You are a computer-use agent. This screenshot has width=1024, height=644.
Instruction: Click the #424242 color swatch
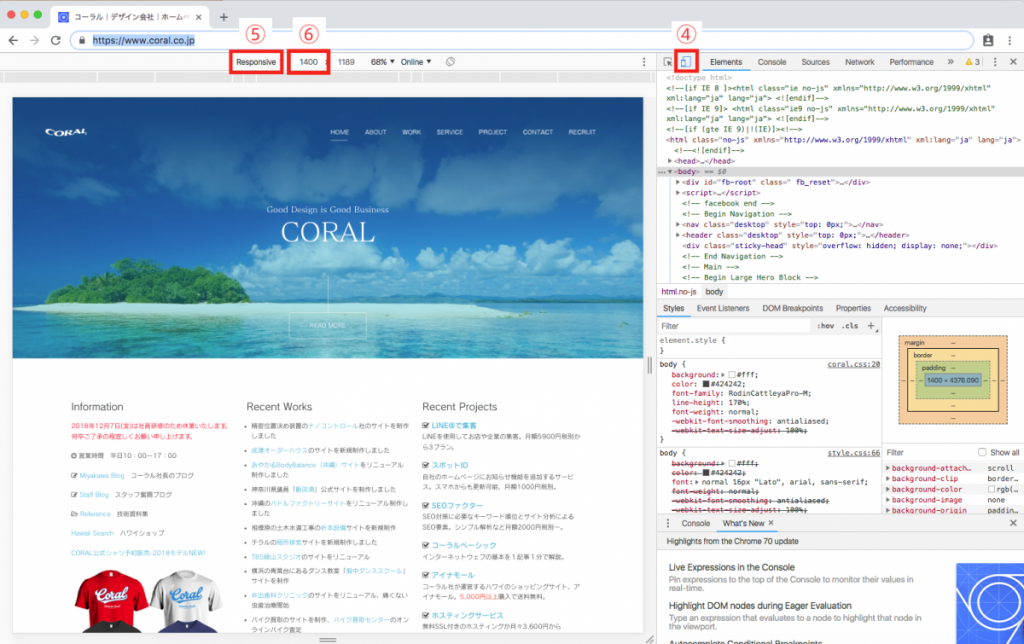705,384
